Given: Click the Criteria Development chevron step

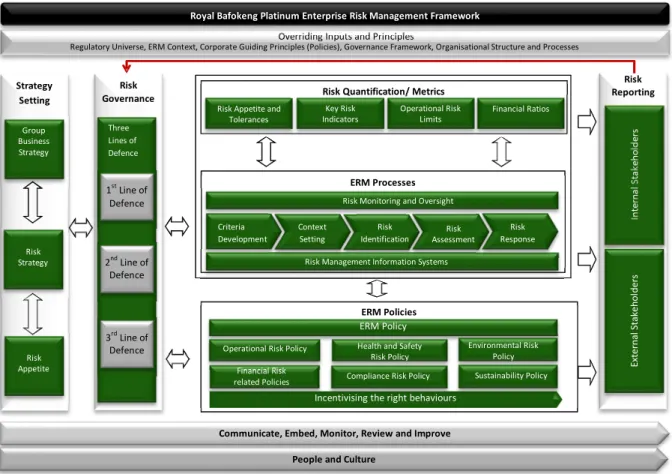Looking at the screenshot, I should tap(243, 233).
